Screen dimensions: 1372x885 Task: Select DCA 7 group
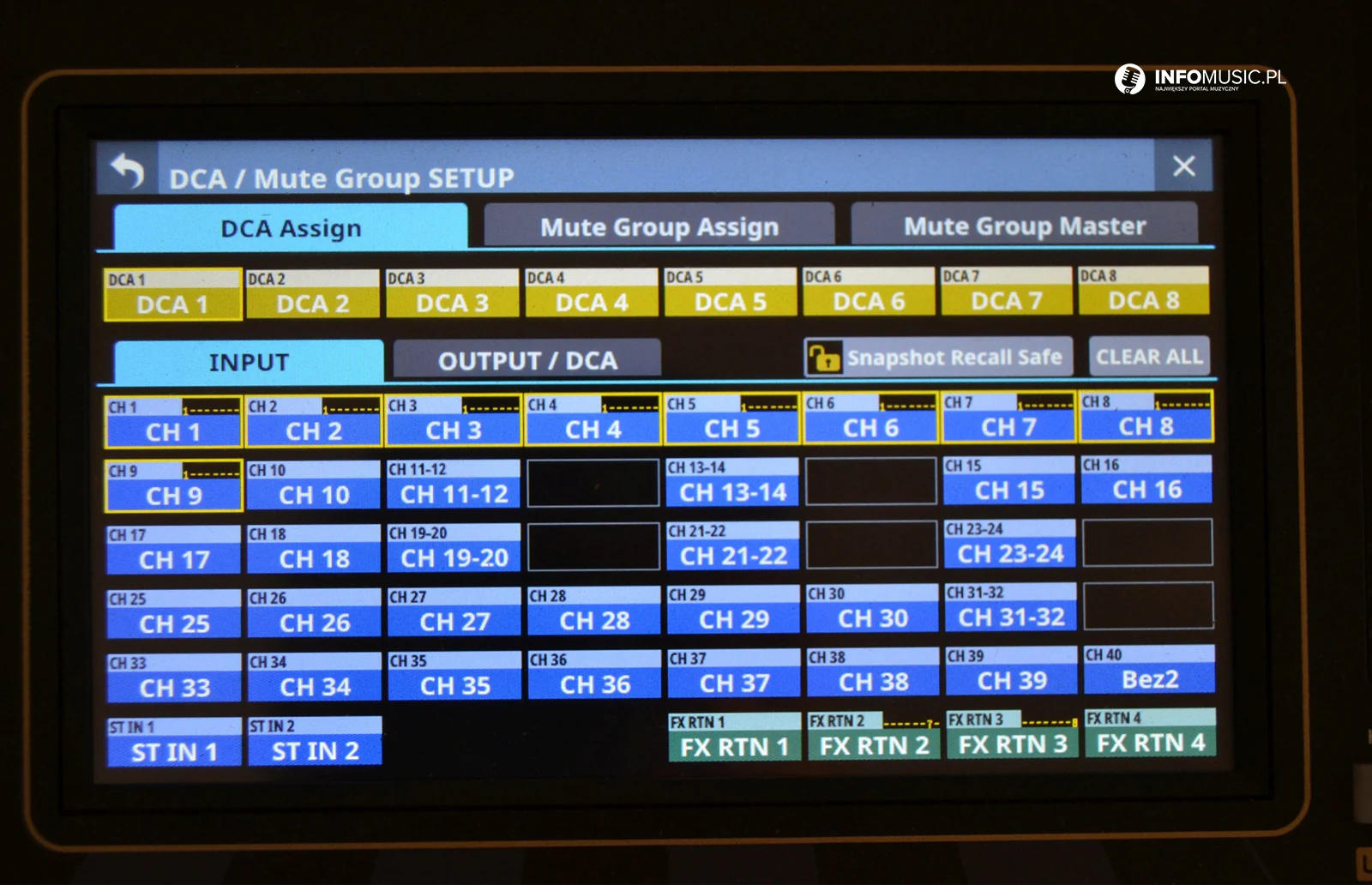pyautogui.click(x=1007, y=291)
